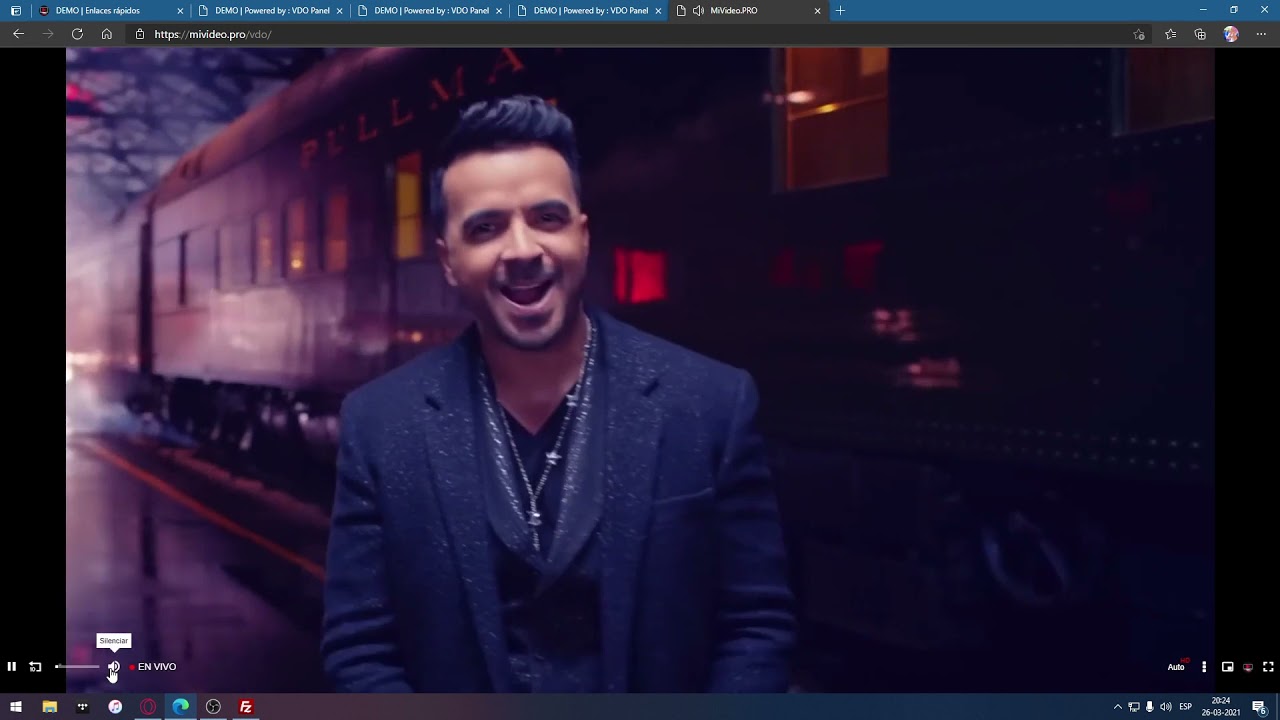1280x720 pixels.
Task: Go to the browser home page
Action: tap(107, 34)
